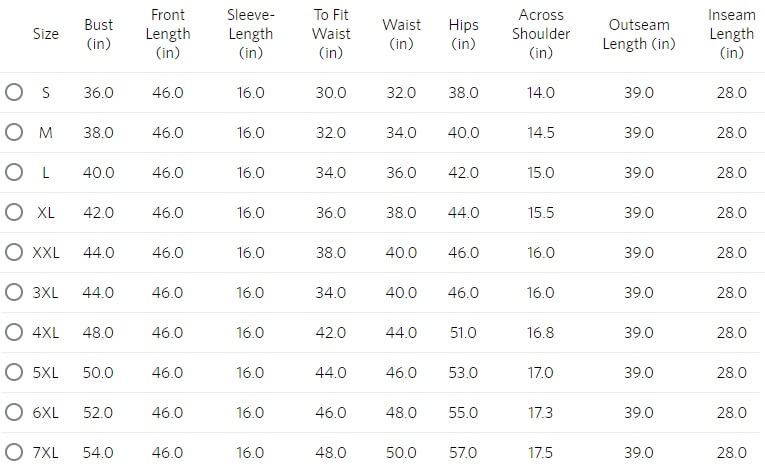
Task: Choose the 3XL size radio button
Action: [14, 292]
